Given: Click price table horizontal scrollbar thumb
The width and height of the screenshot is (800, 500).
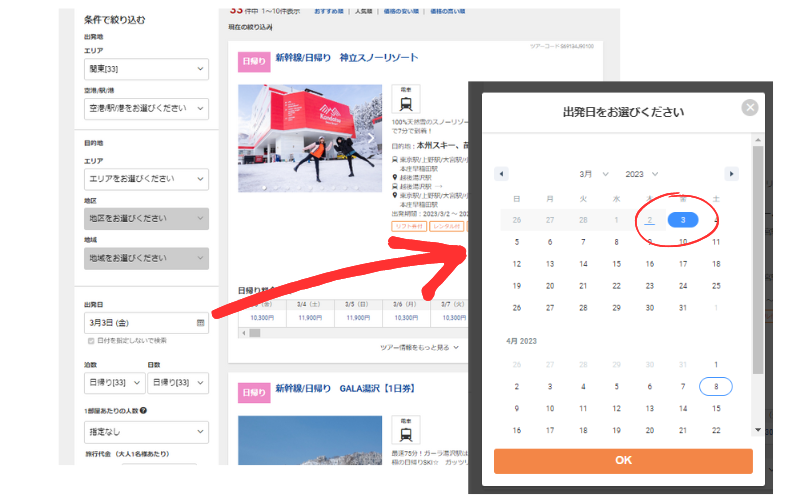Looking at the screenshot, I should pos(255,333).
